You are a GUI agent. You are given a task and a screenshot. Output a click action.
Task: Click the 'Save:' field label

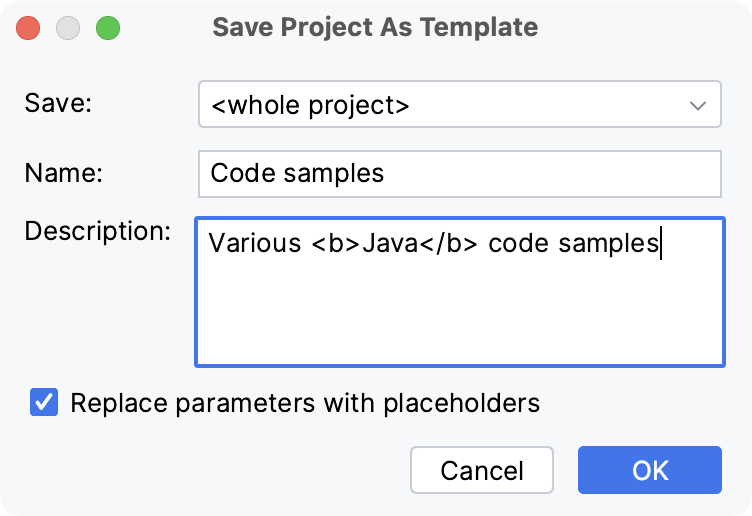[58, 105]
